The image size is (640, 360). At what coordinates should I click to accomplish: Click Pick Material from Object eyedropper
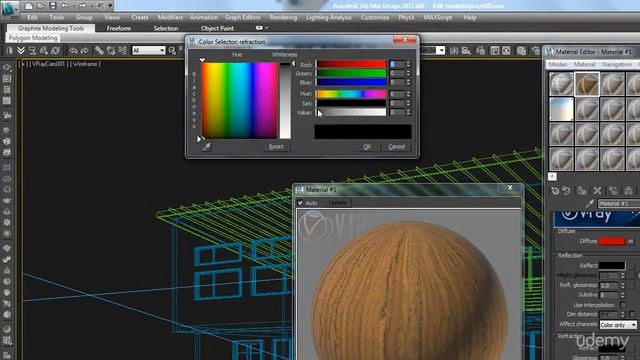point(589,203)
